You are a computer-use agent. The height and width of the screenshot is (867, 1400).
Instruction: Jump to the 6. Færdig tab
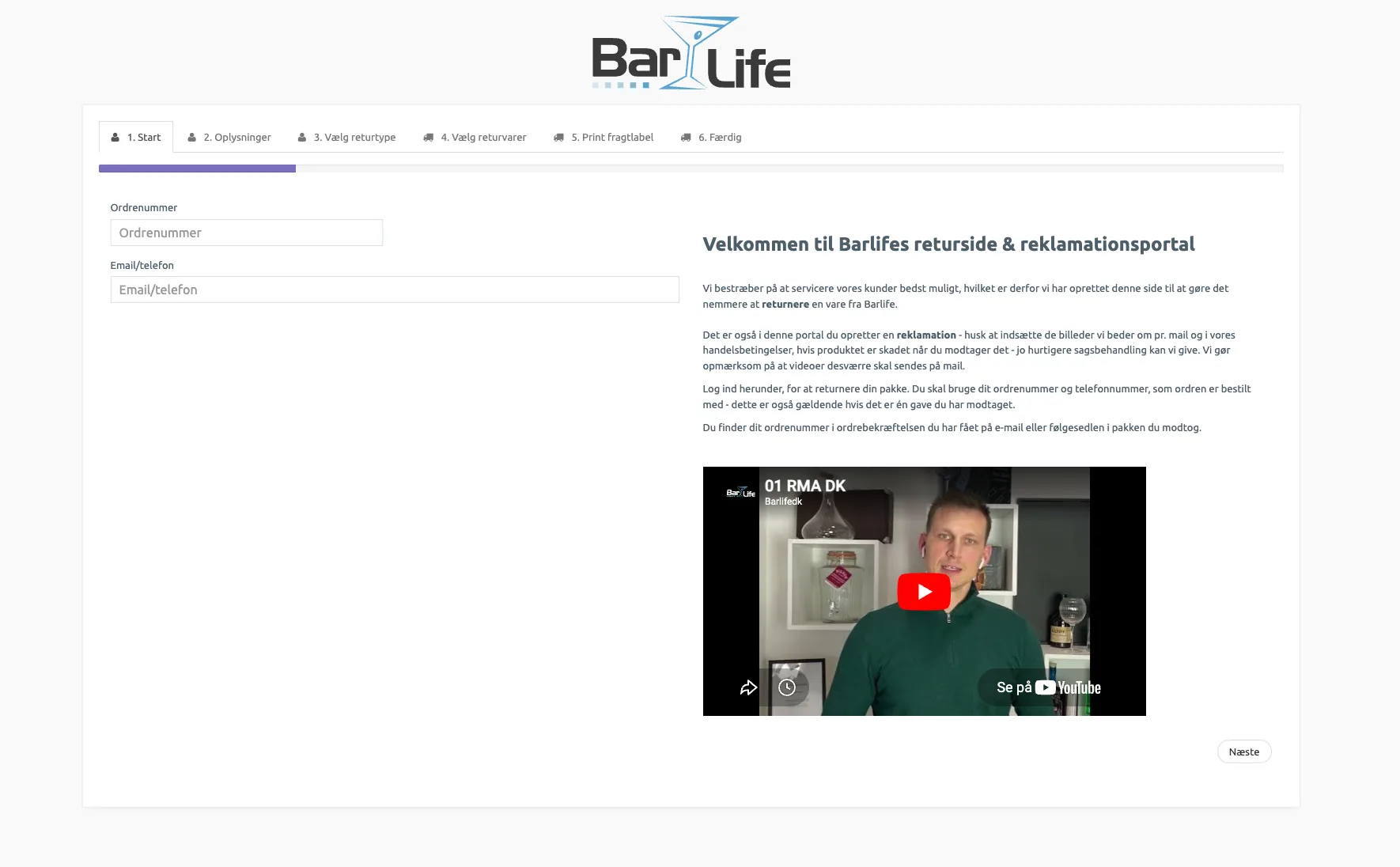[x=711, y=137]
